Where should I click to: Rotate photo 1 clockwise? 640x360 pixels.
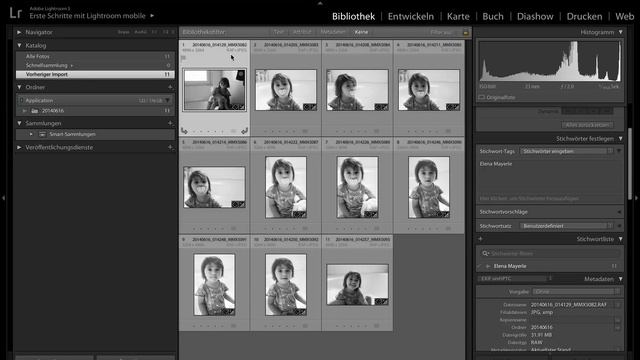click(x=244, y=131)
